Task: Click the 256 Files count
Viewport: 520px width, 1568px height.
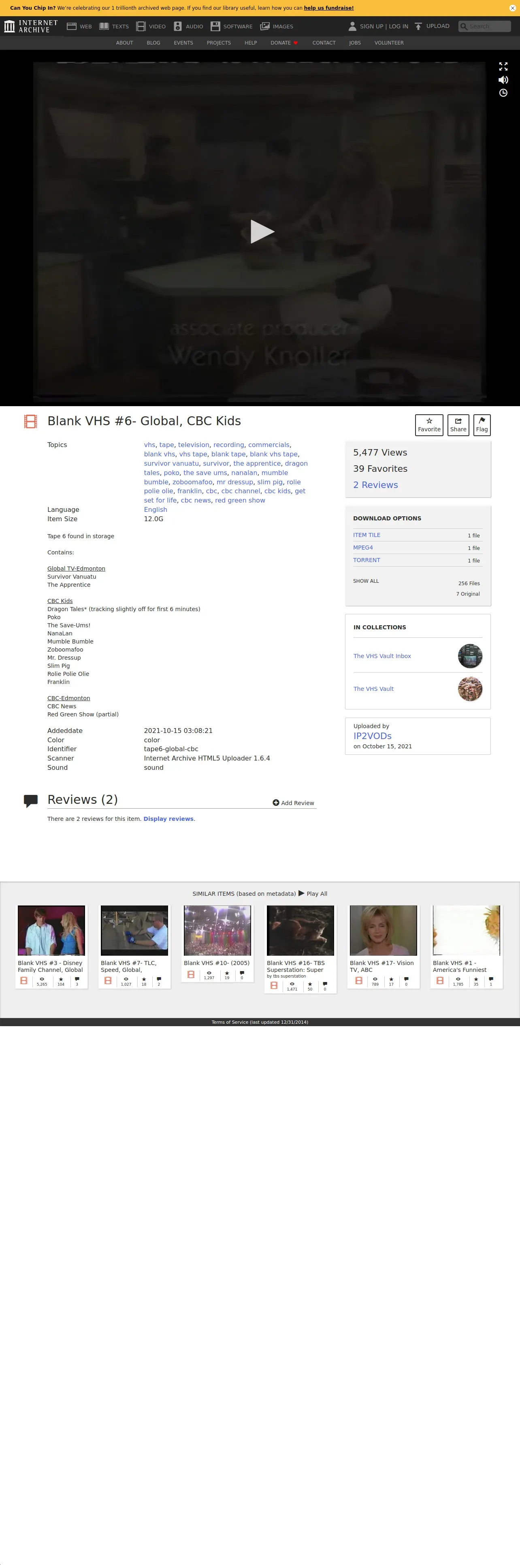Action: pos(469,583)
